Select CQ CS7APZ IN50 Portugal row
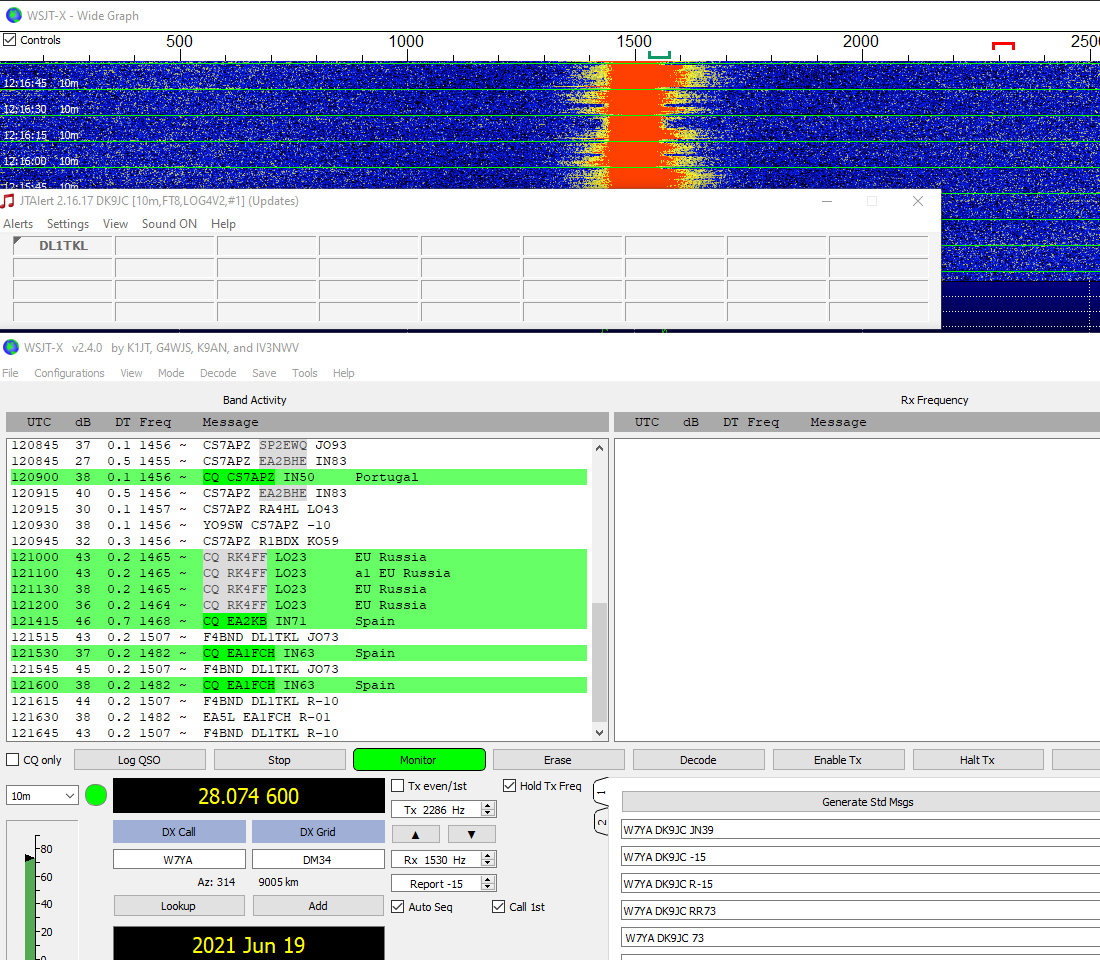This screenshot has width=1100, height=960. click(298, 477)
